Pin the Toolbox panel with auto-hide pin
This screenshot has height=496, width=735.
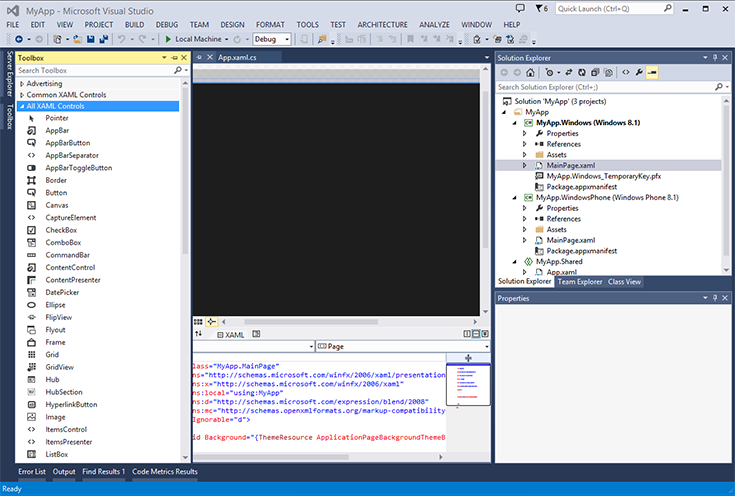(174, 58)
